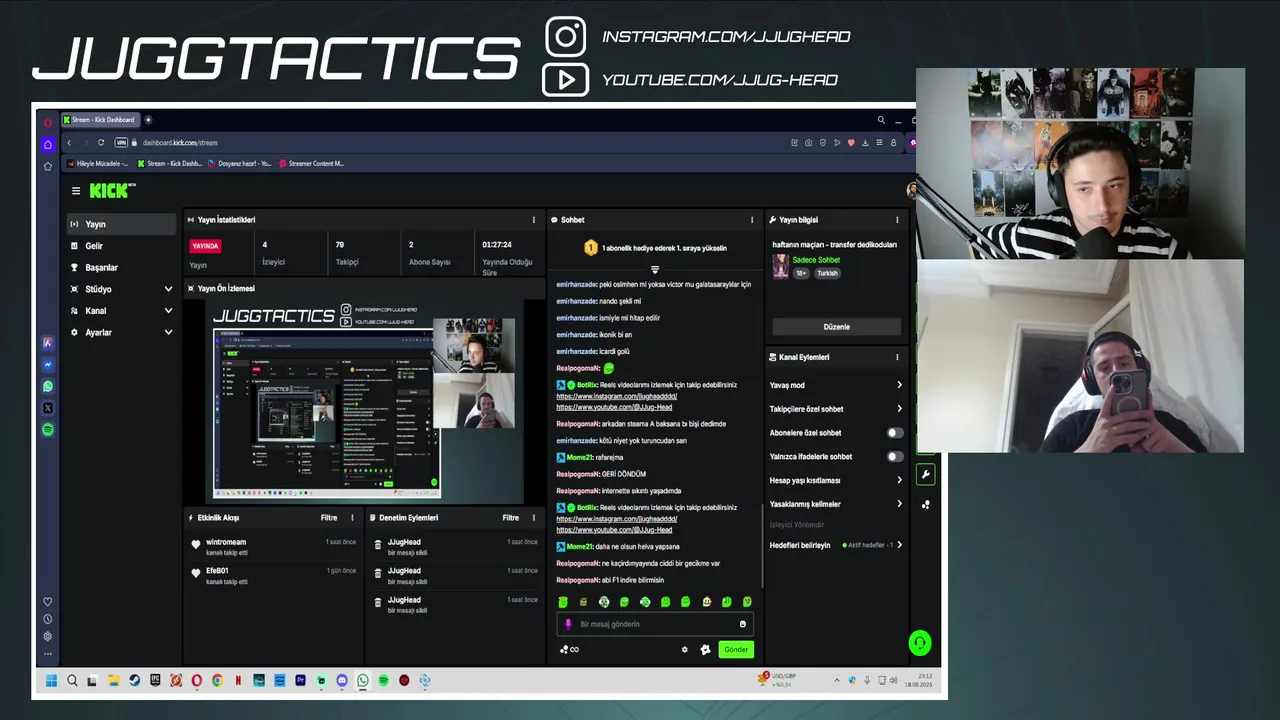Open Messenger in Opera sidebar
This screenshot has height=720, width=1280.
point(47,364)
